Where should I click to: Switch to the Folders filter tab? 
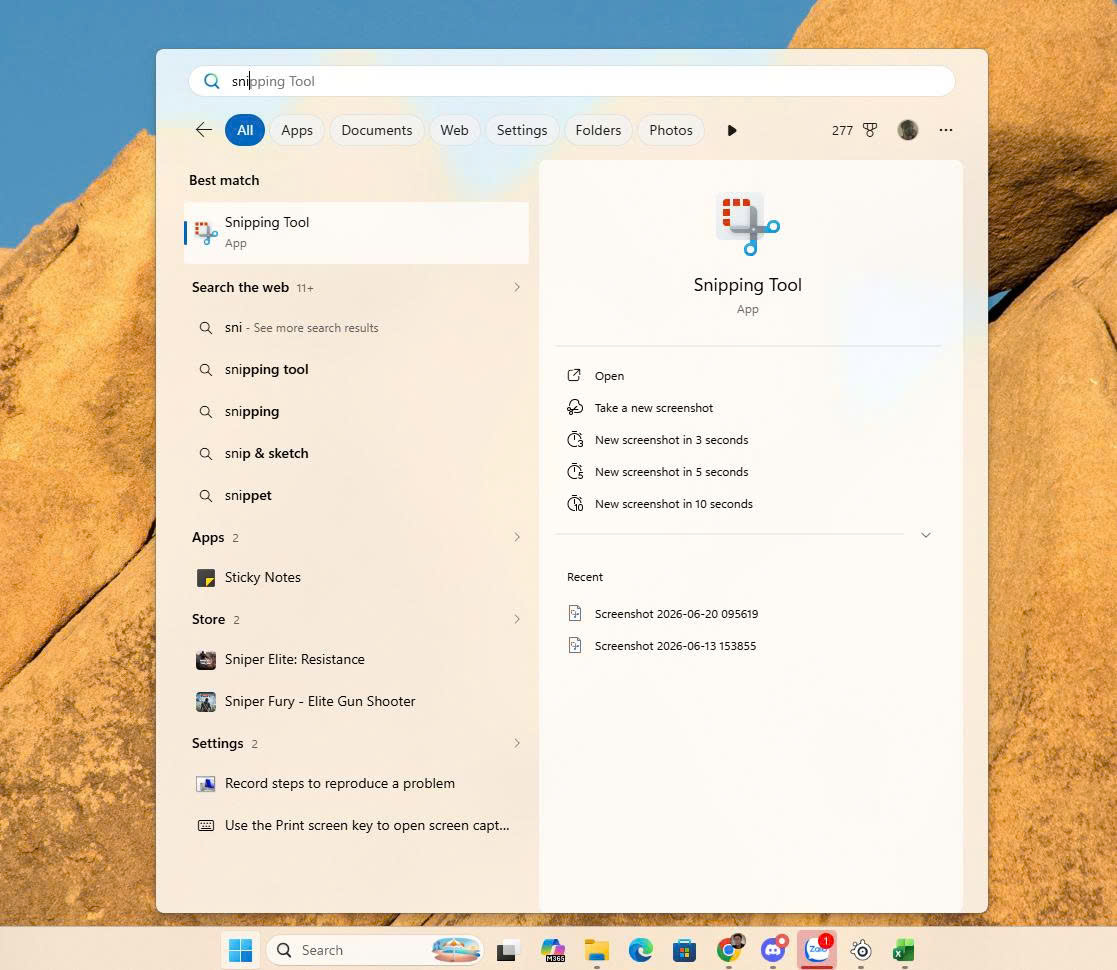[x=598, y=130]
